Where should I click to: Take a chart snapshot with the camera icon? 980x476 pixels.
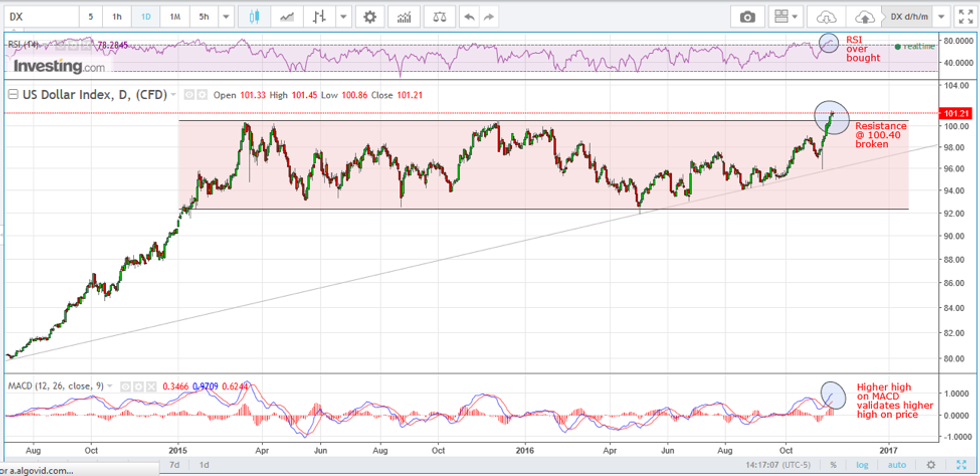pos(747,17)
